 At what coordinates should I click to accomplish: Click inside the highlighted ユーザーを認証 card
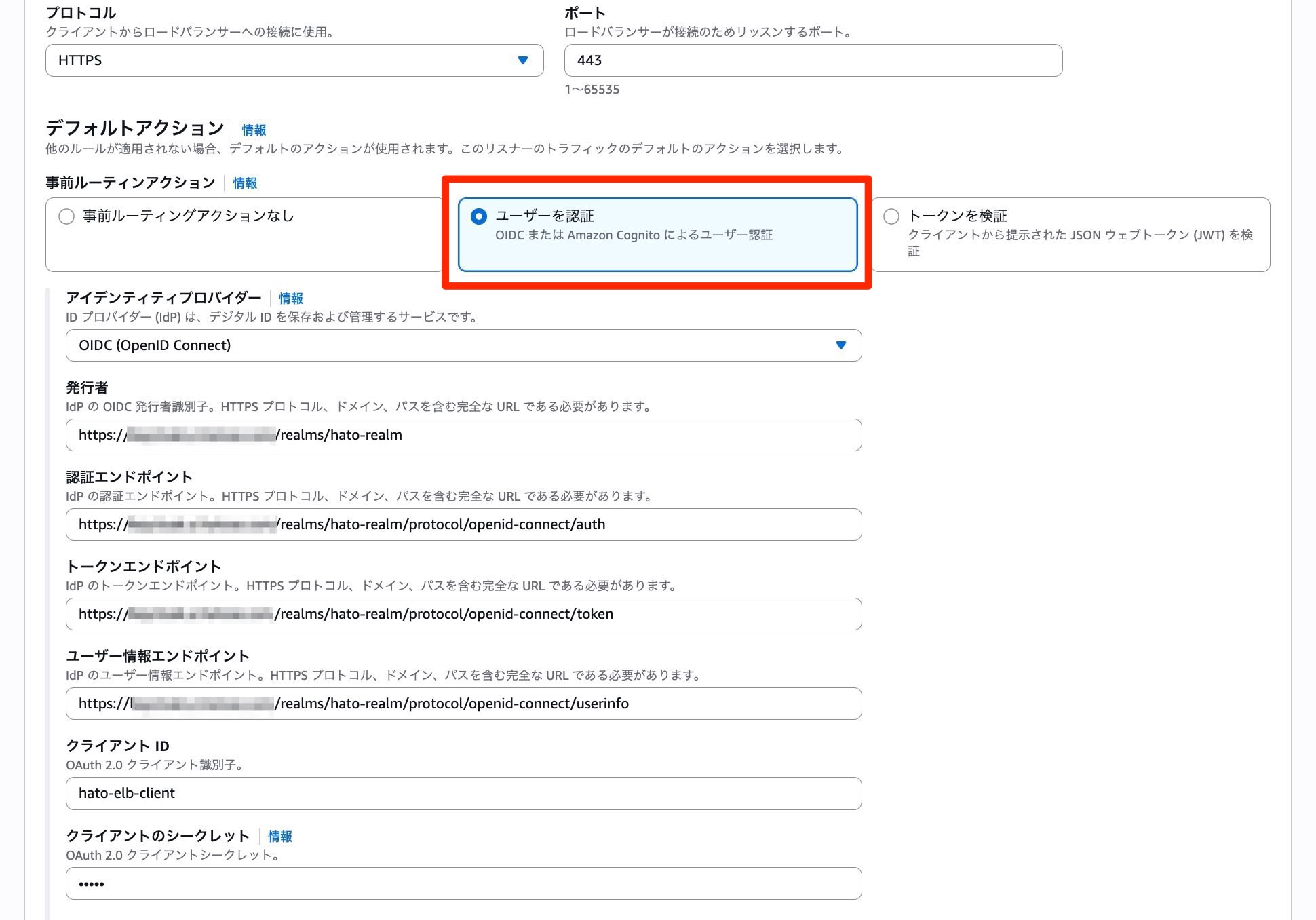pyautogui.click(x=657, y=234)
